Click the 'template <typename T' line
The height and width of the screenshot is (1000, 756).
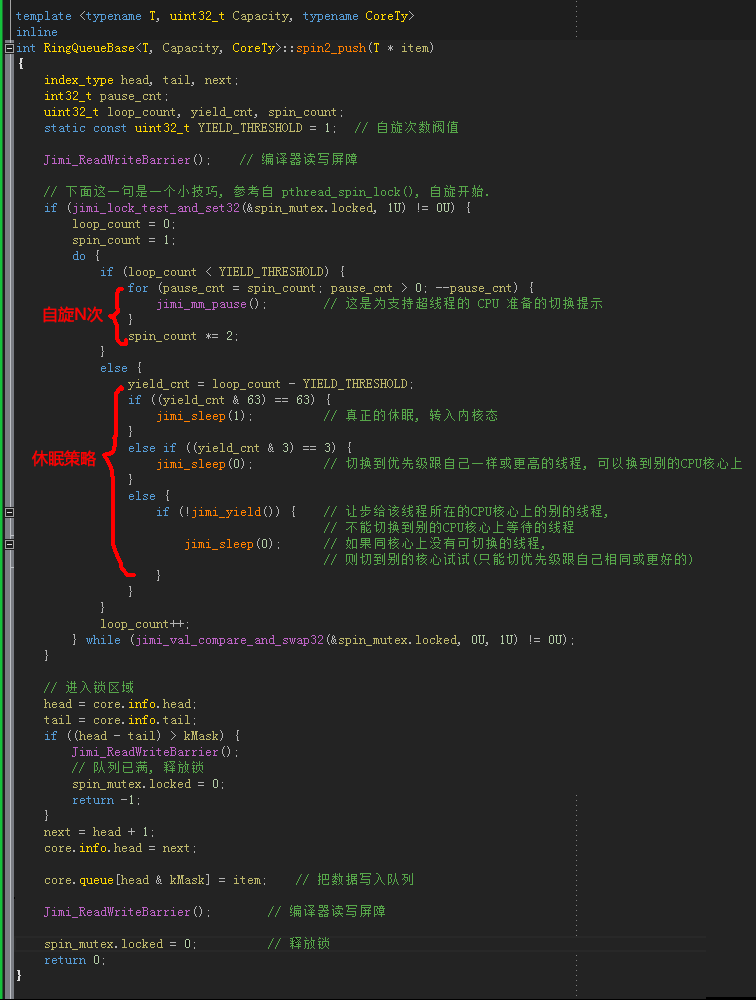(x=215, y=16)
